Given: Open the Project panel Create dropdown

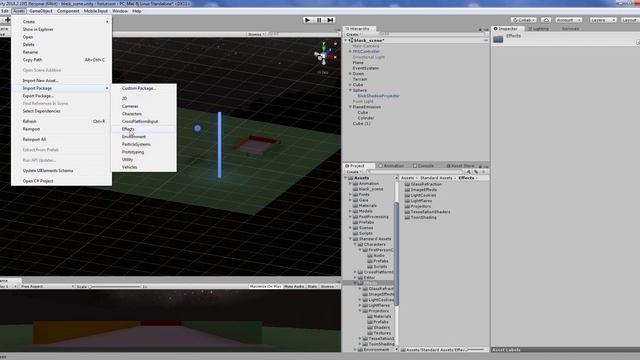Looking at the screenshot, I should click(x=354, y=172).
